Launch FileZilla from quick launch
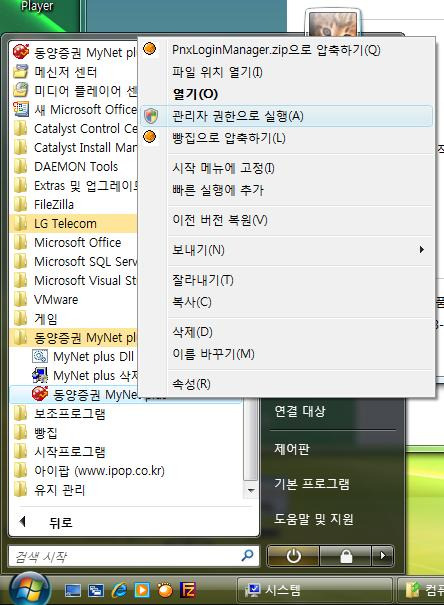The height and width of the screenshot is (605, 444). pos(188,590)
